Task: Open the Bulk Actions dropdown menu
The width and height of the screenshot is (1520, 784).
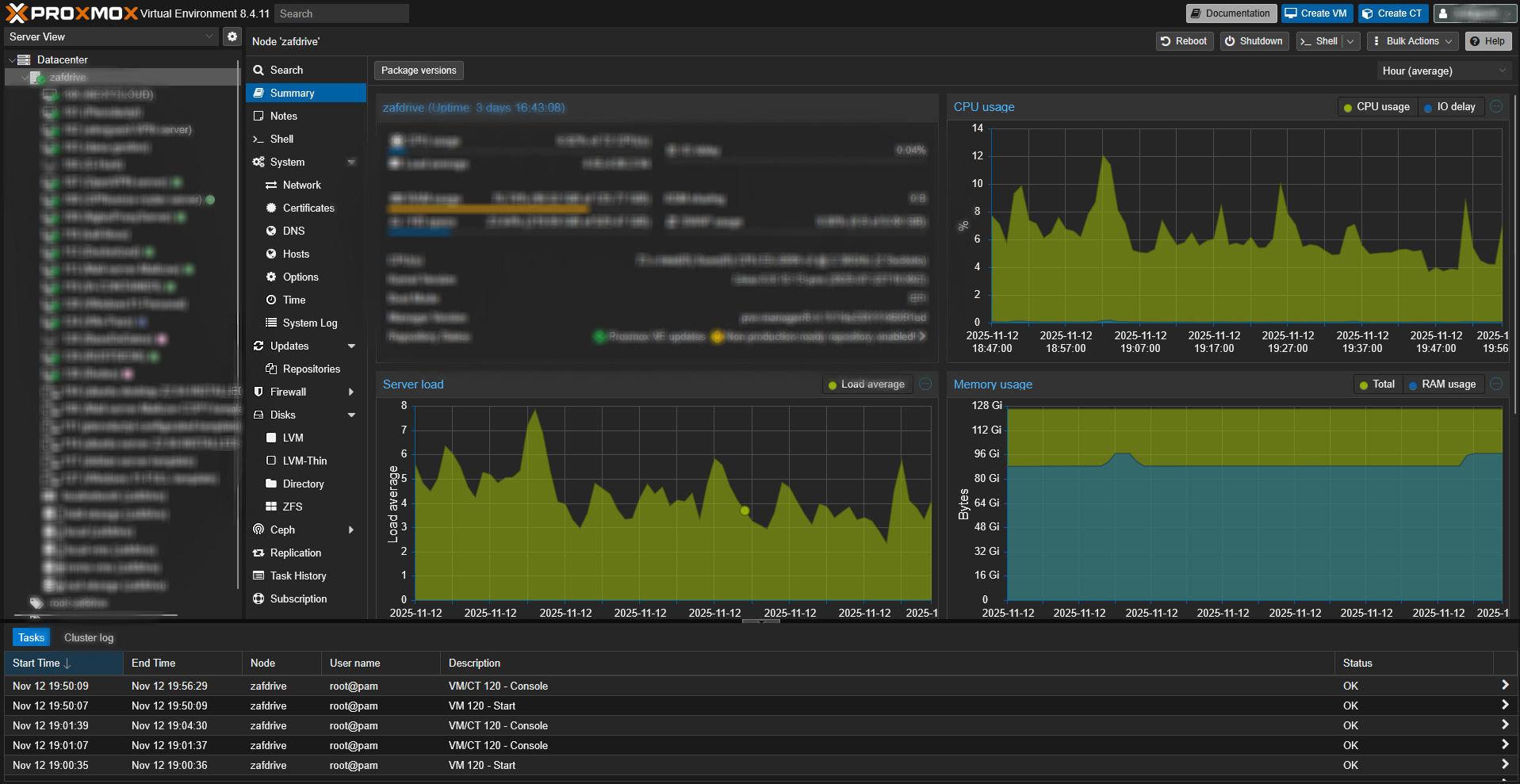Action: pyautogui.click(x=1413, y=41)
